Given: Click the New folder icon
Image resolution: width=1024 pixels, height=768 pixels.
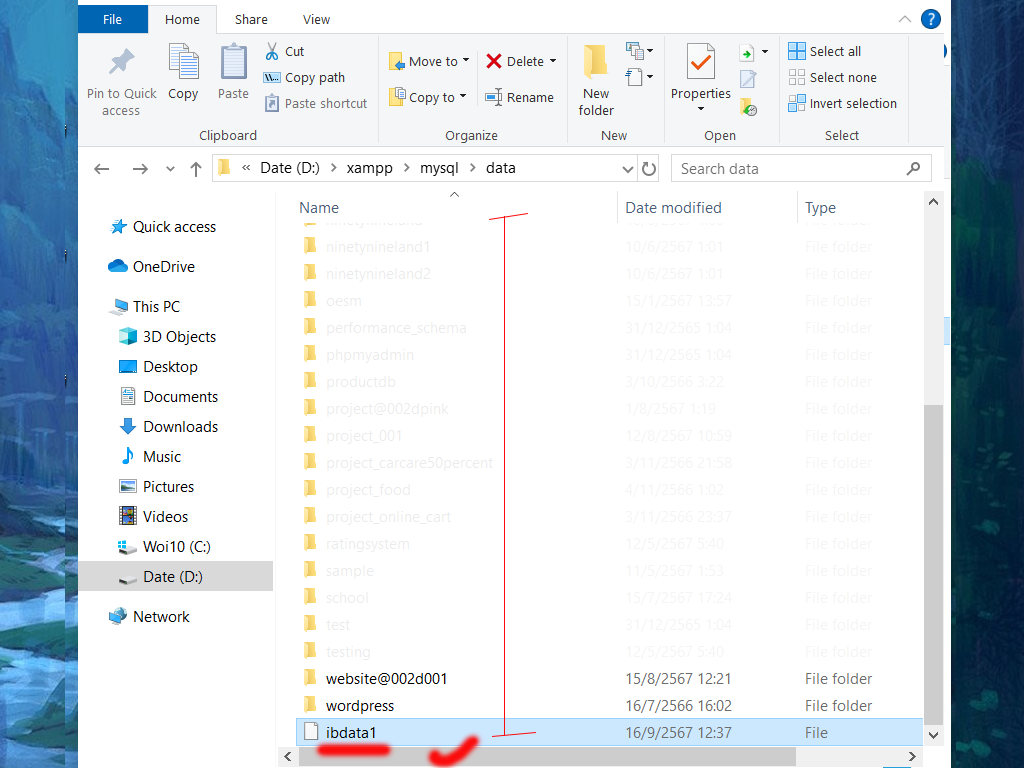Looking at the screenshot, I should [596, 63].
